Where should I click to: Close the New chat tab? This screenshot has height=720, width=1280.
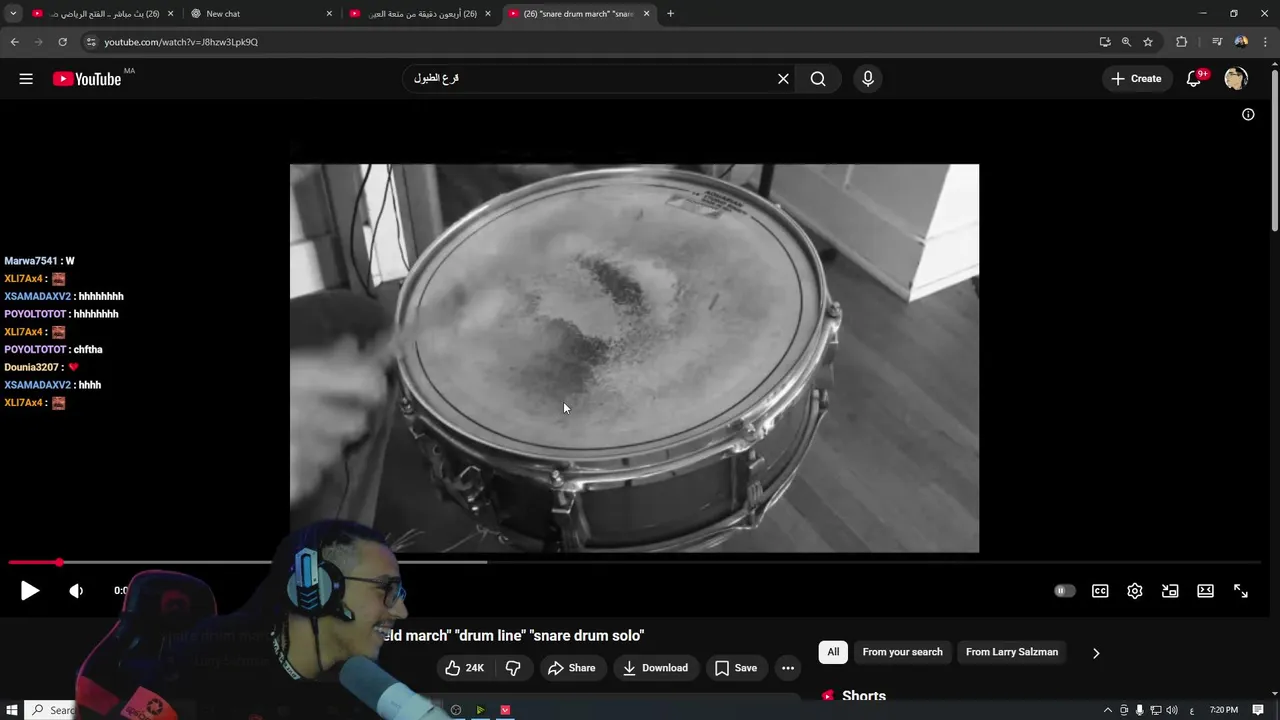(329, 14)
